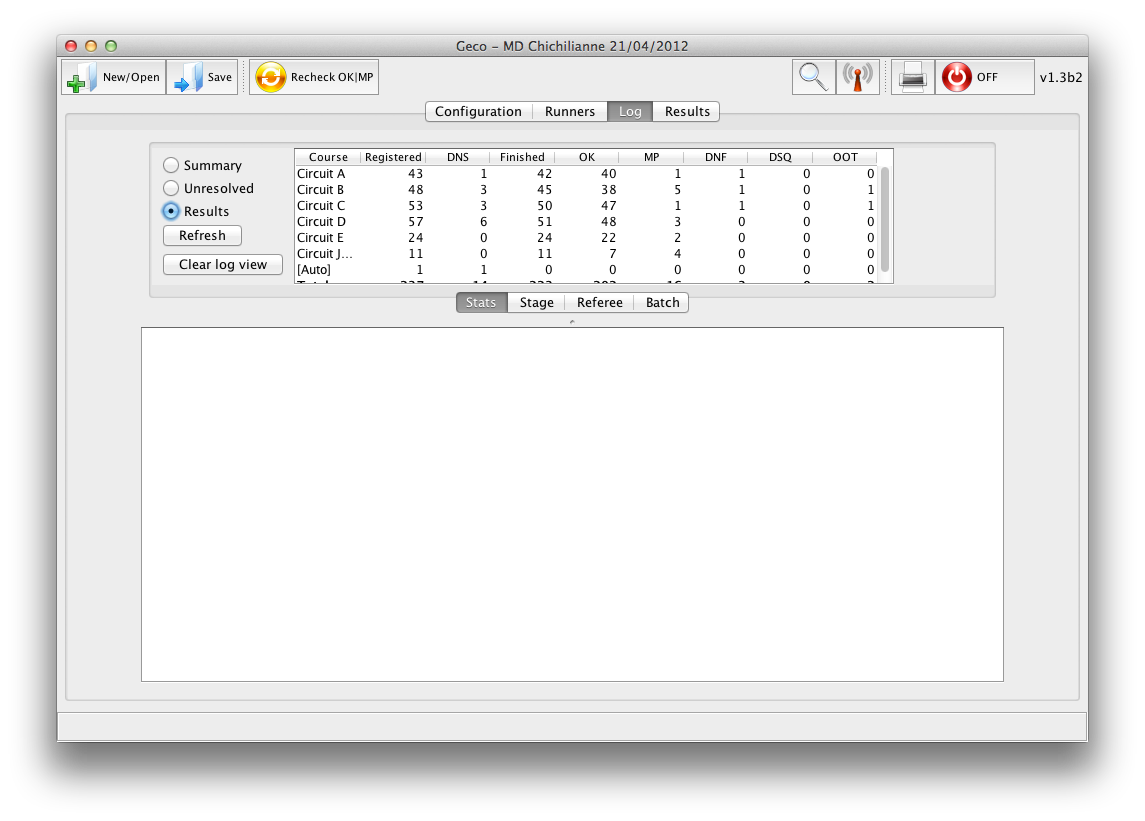The height and width of the screenshot is (821, 1145).
Task: Select the Circuit D row
Action: [586, 222]
